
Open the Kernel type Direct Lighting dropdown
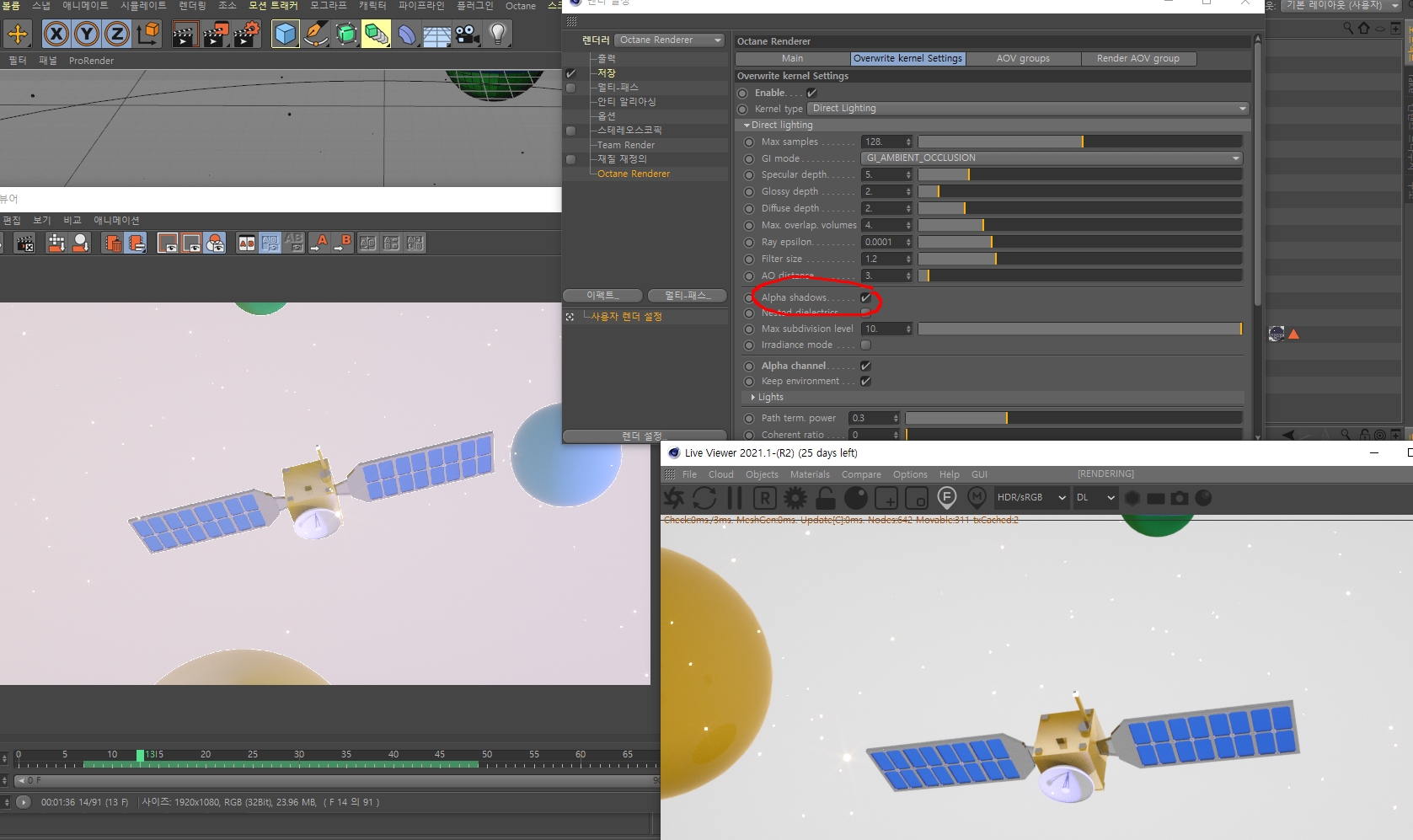click(x=1027, y=108)
